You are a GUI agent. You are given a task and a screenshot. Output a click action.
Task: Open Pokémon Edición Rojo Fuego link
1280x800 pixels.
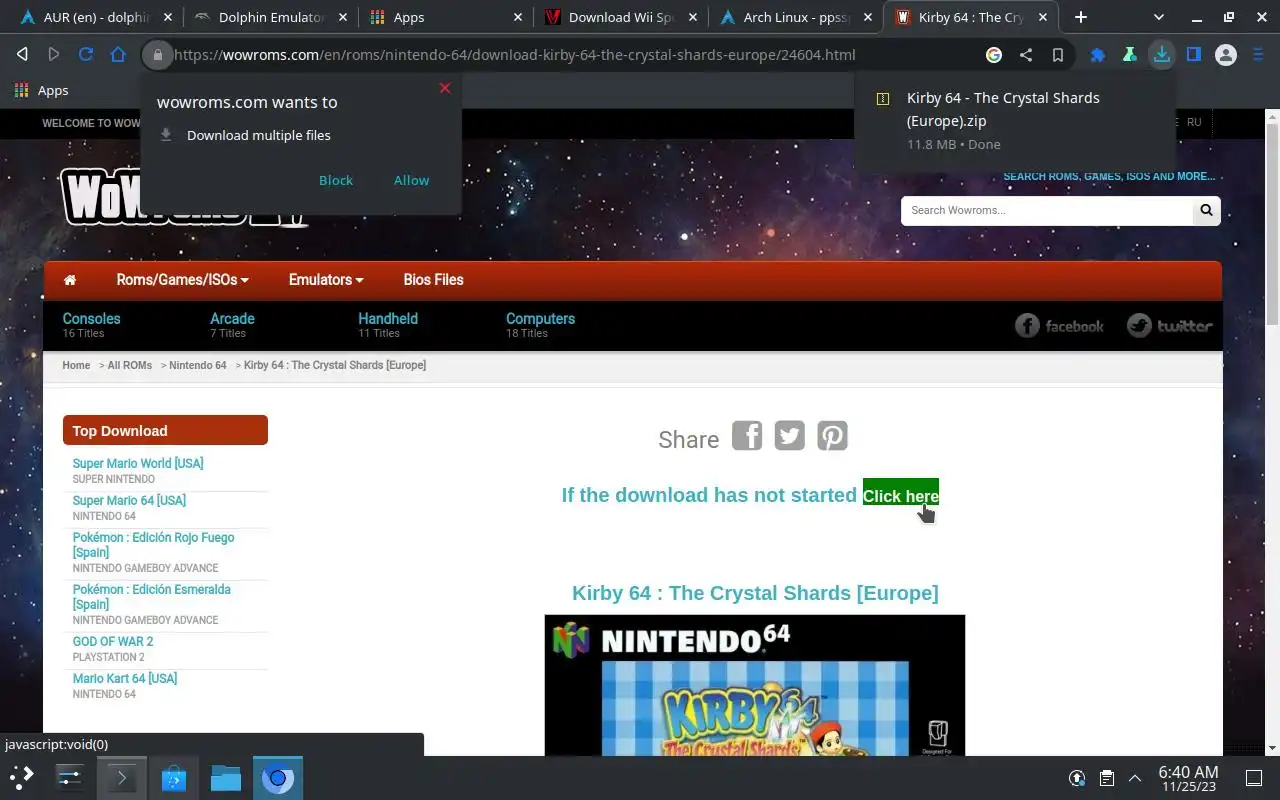153,545
